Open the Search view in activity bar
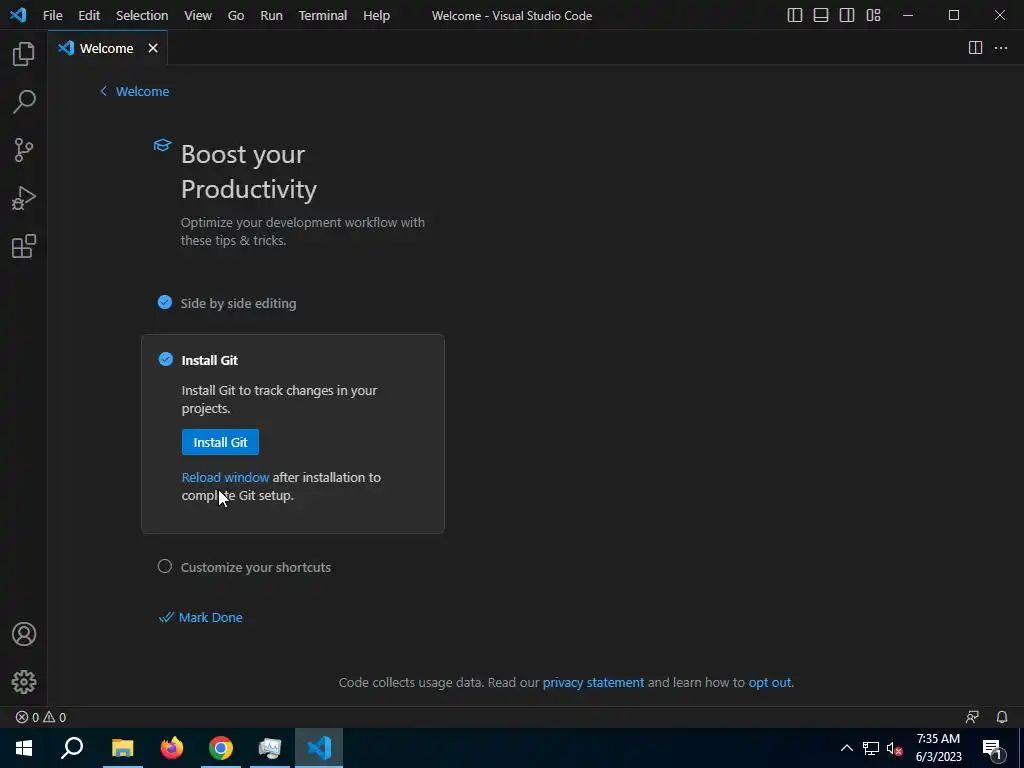Viewport: 1024px width, 768px height. (24, 102)
